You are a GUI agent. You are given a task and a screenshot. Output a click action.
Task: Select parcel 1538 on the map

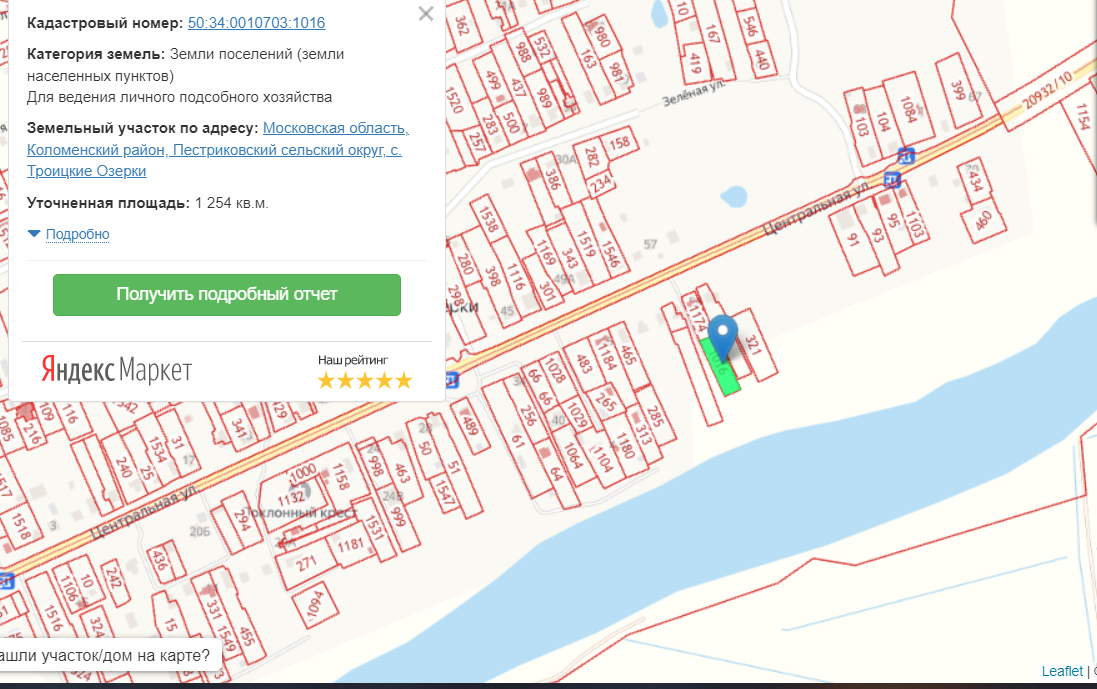(488, 218)
